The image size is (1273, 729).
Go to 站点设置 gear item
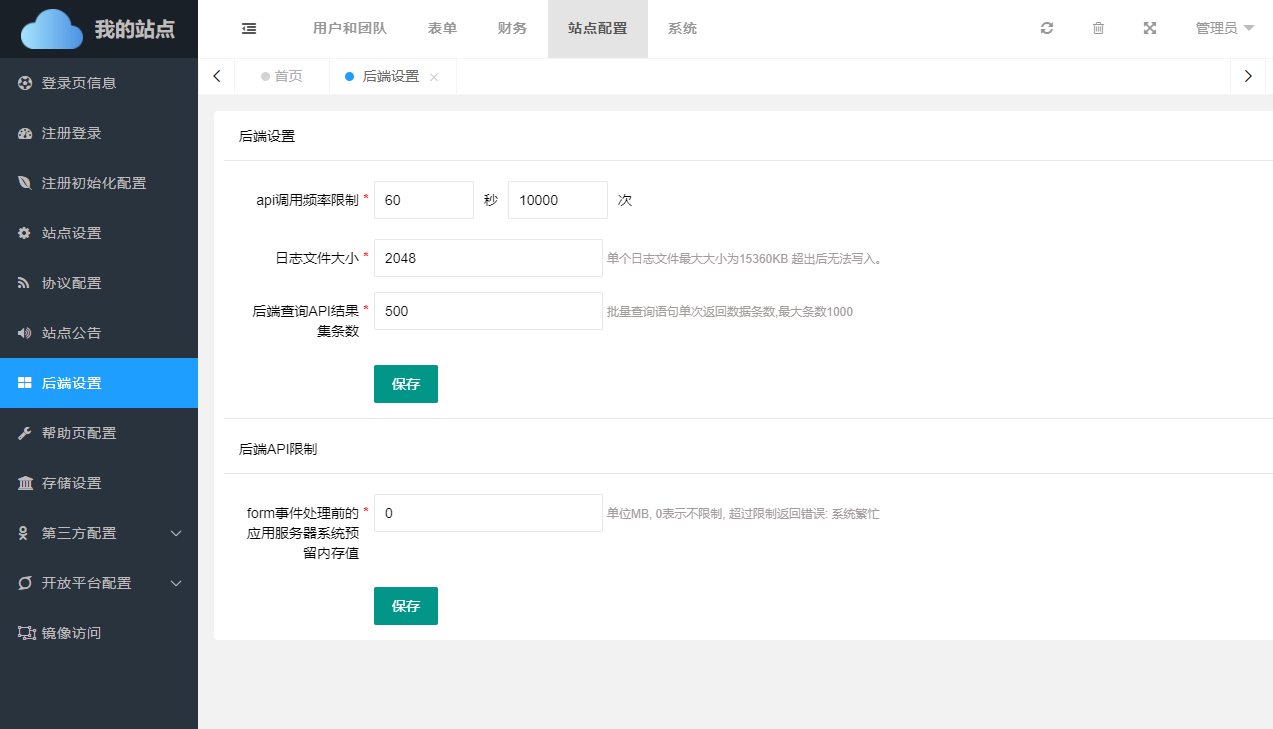[x=71, y=233]
